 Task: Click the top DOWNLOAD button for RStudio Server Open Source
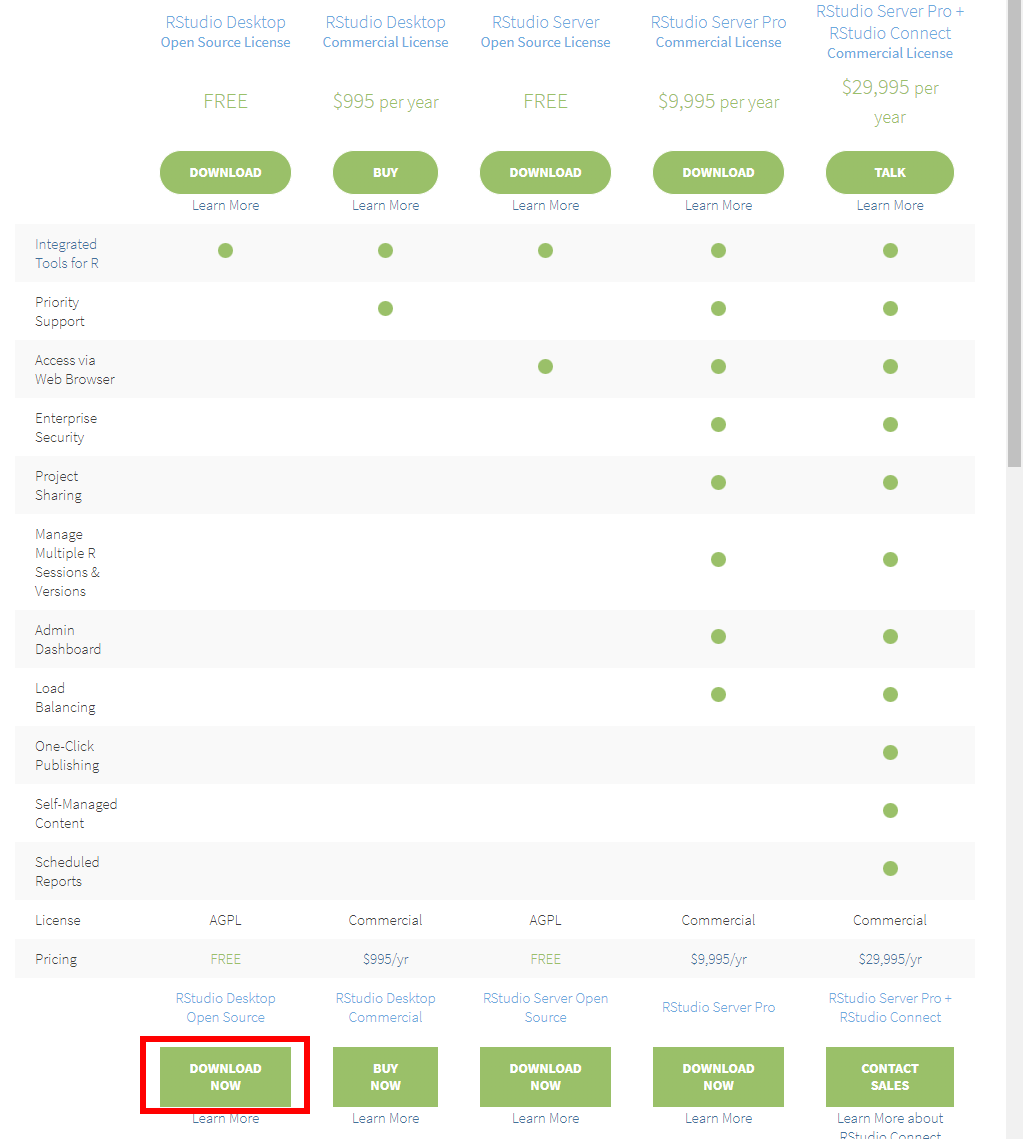(545, 172)
